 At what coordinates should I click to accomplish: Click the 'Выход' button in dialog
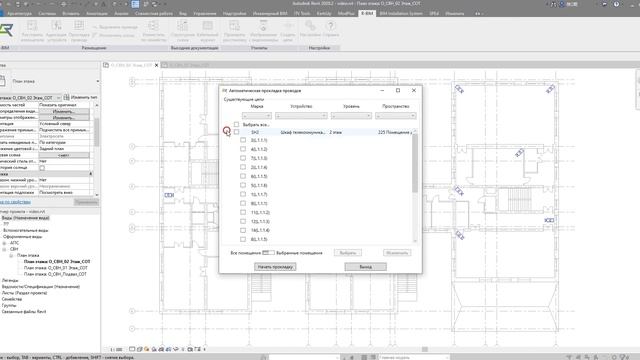point(365,267)
